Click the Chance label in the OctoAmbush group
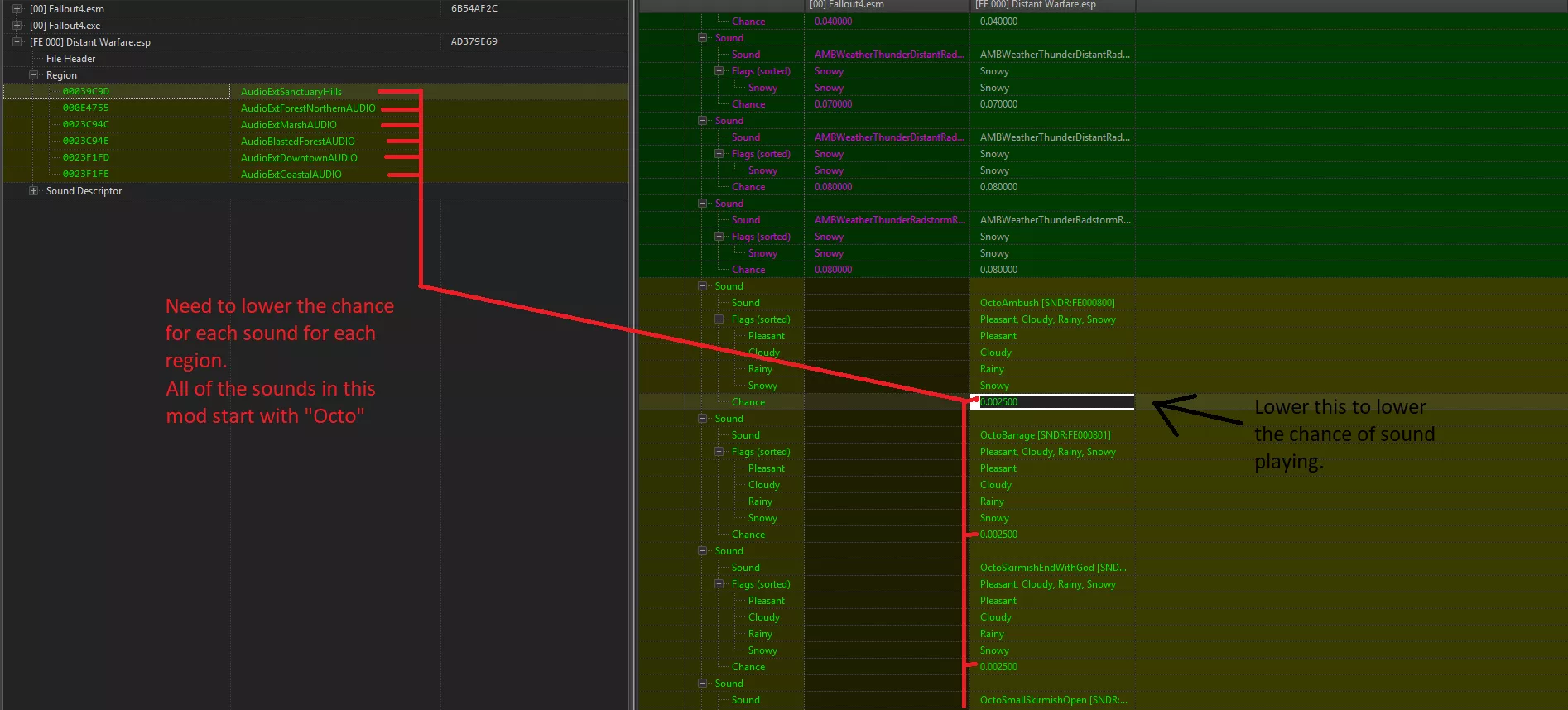Screen dimensions: 1568x710 click(748, 402)
